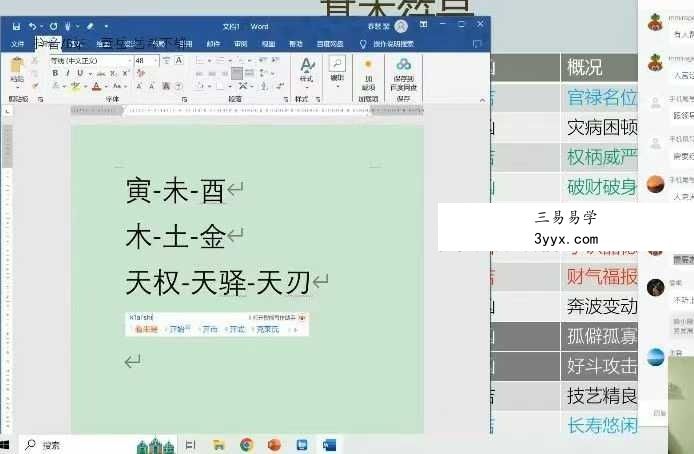This screenshot has height=454, width=694.
Task: Open the font size 48 dropdown
Action: [156, 60]
